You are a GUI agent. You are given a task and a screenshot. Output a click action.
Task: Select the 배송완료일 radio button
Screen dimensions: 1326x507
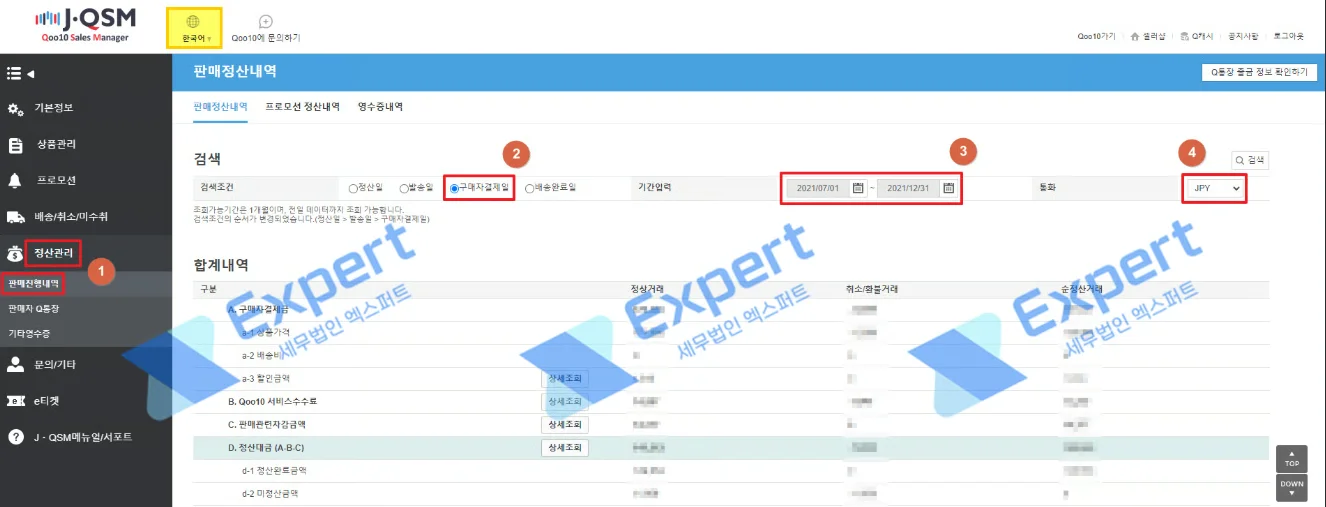(x=529, y=187)
